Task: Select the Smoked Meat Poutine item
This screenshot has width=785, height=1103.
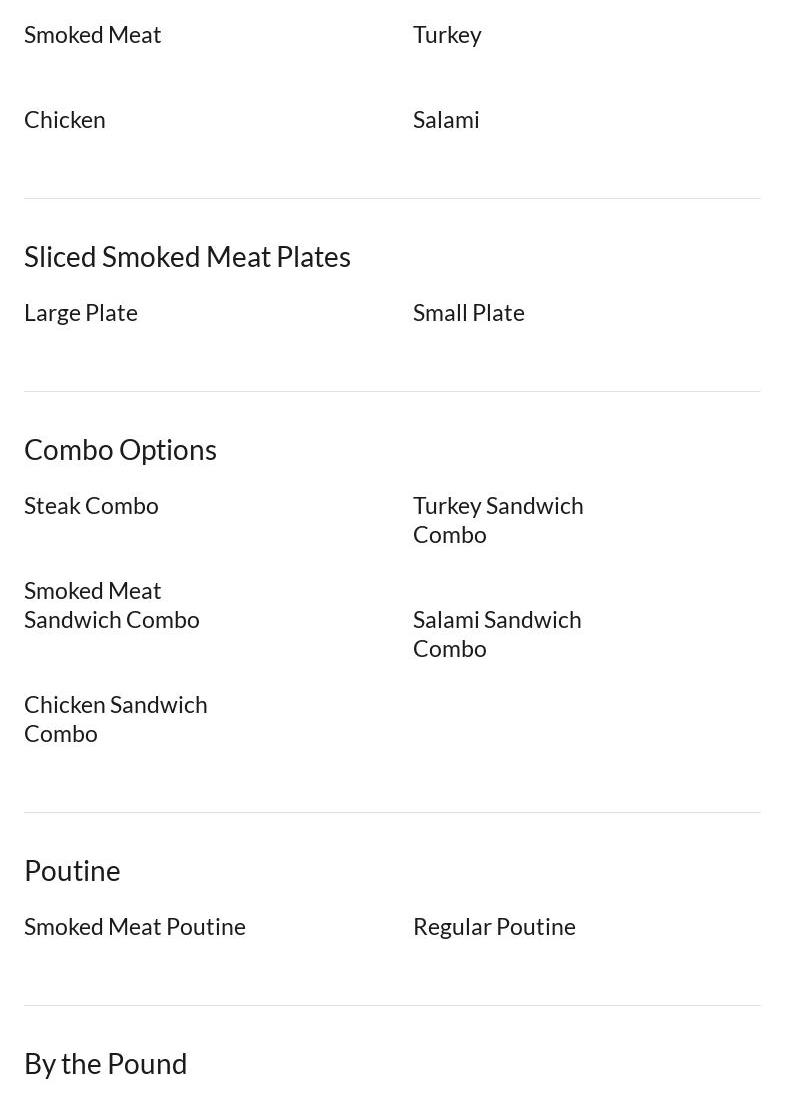Action: [x=135, y=927]
